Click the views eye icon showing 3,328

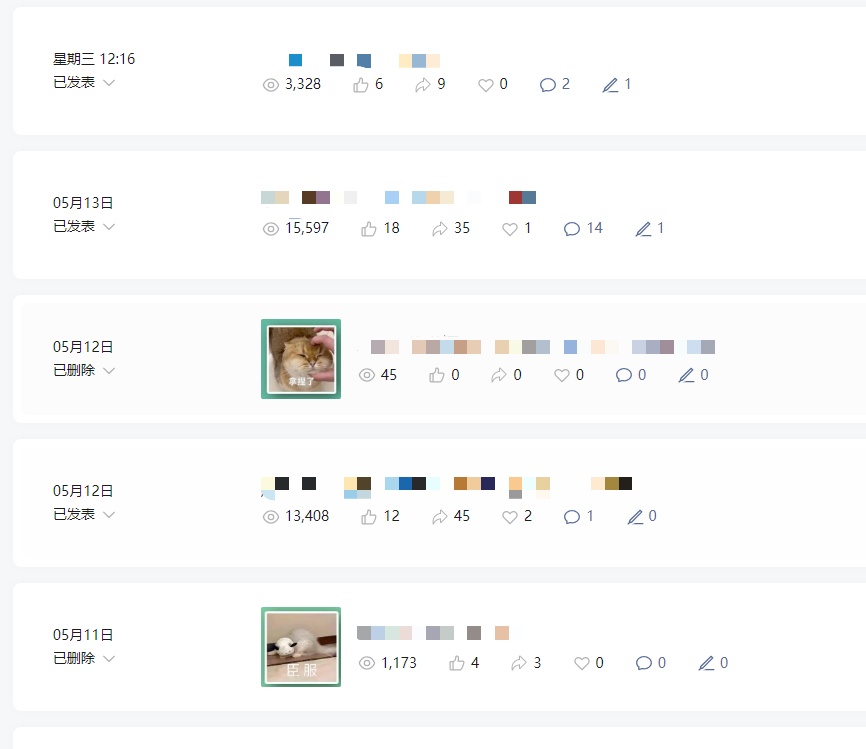[x=271, y=85]
